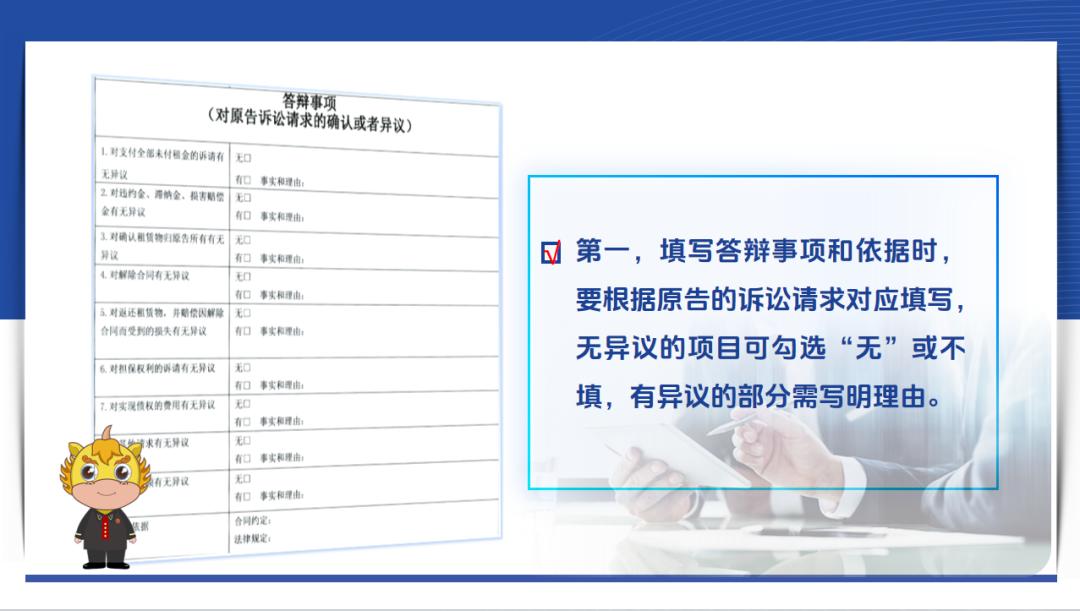Check 有 for item 7 实现债权费用
The height and width of the screenshot is (611, 1080).
click(x=247, y=421)
